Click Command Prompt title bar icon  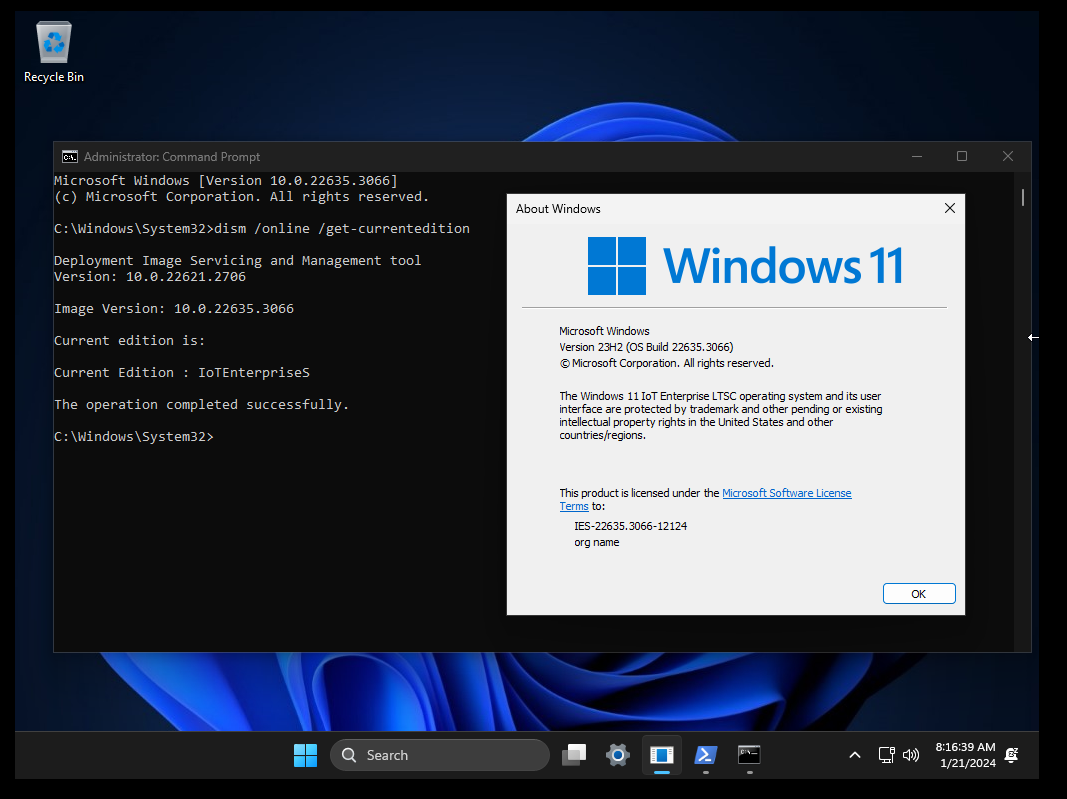point(69,157)
